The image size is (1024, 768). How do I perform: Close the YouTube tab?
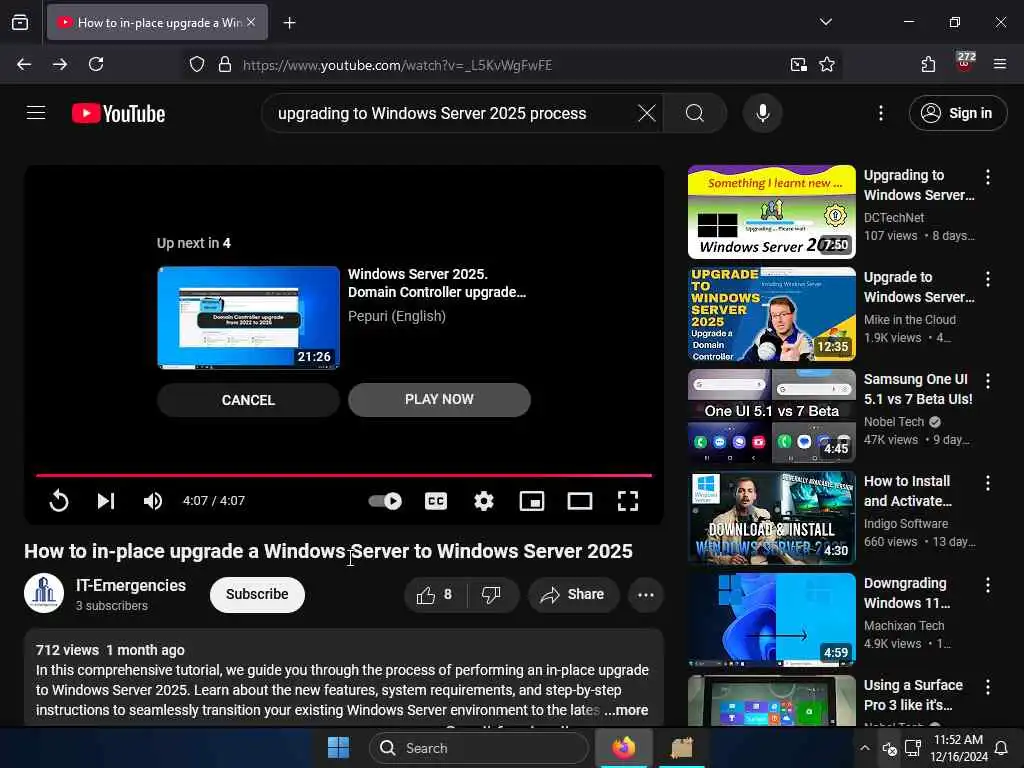tap(251, 22)
